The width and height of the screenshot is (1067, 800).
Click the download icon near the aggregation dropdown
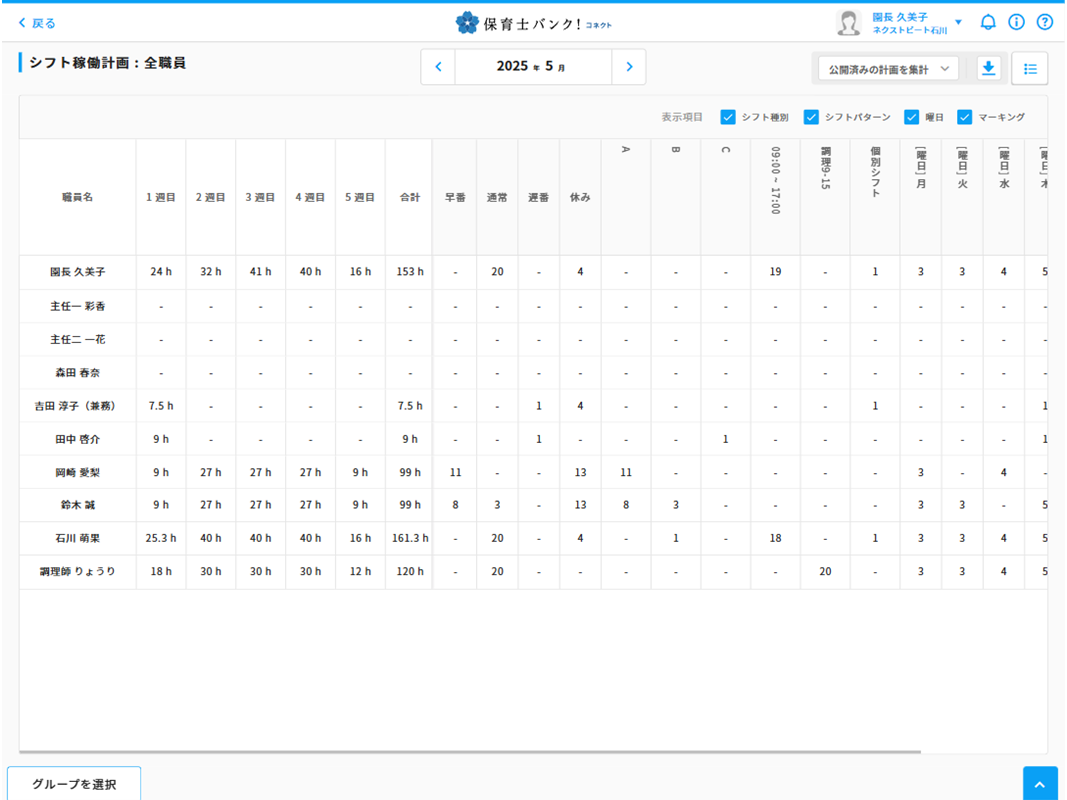[x=989, y=68]
